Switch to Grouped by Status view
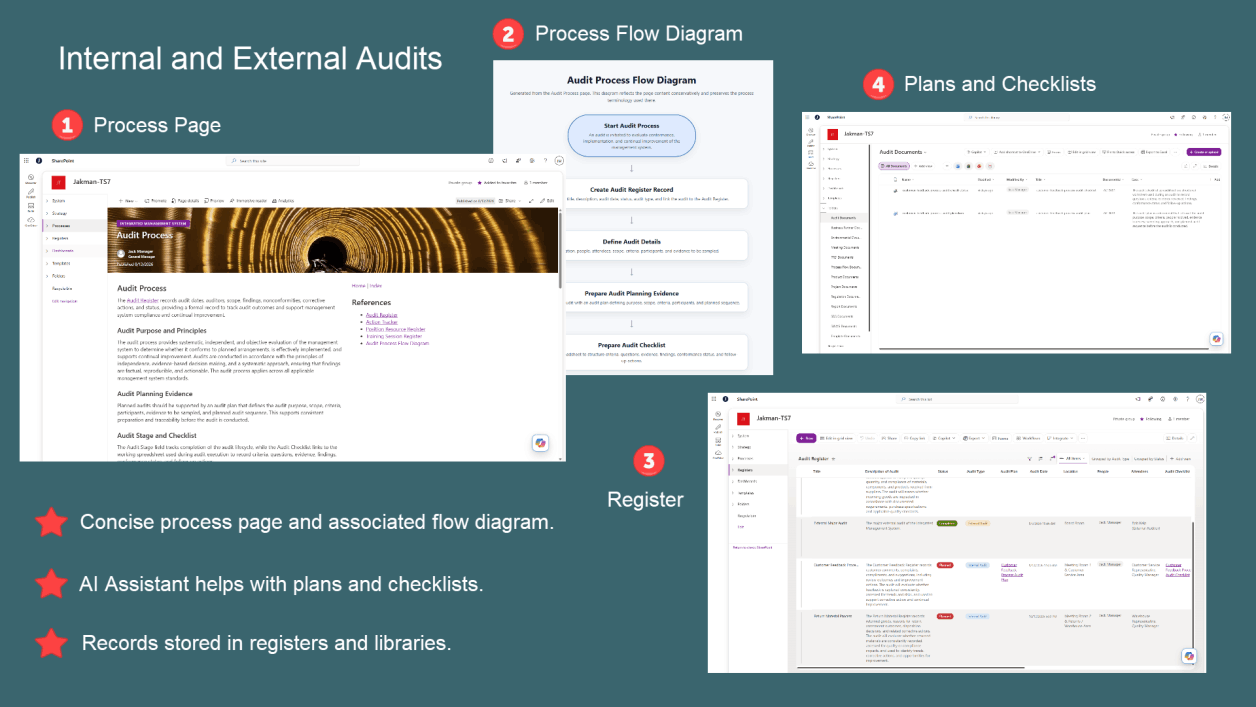This screenshot has width=1256, height=707. [1149, 459]
